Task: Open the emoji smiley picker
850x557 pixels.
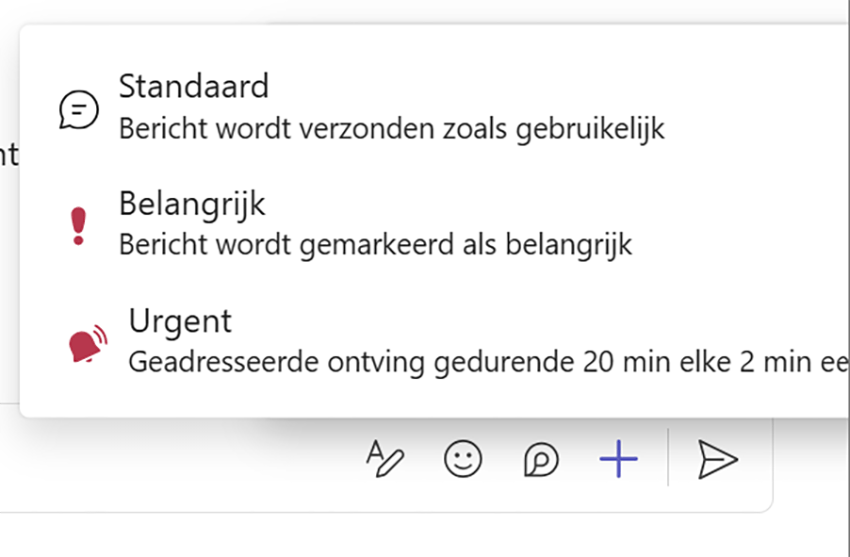Action: [x=462, y=459]
